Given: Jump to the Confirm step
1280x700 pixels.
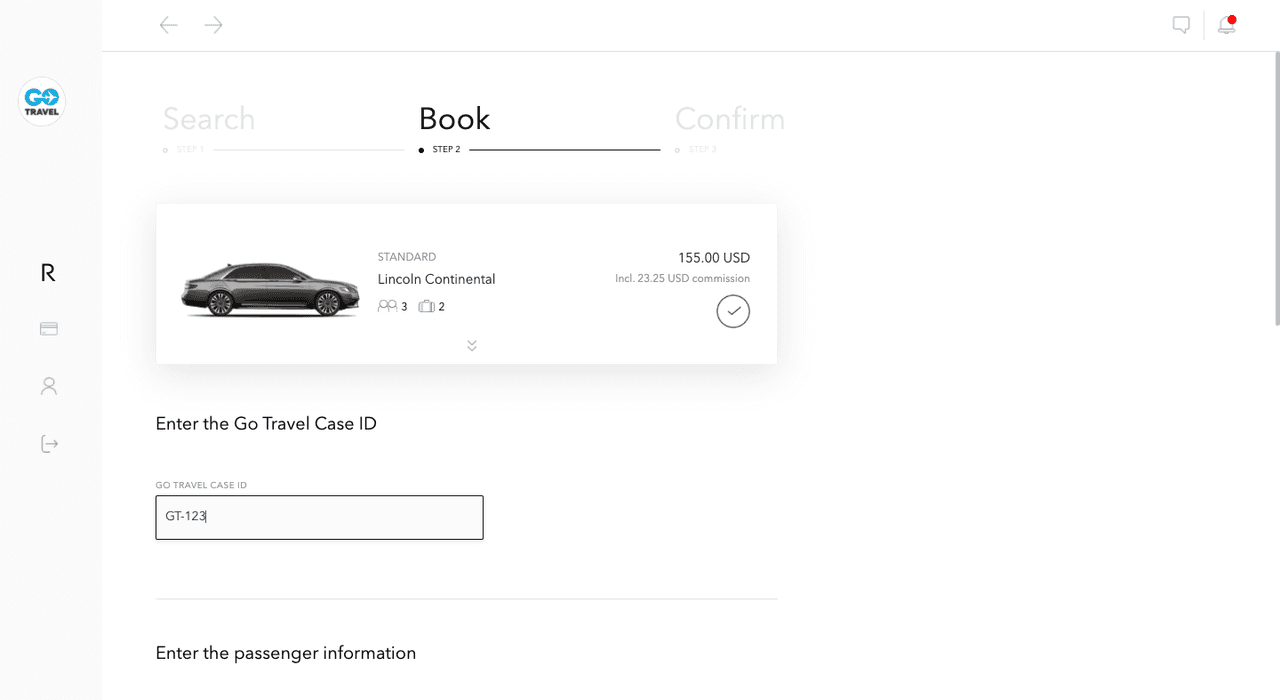Looking at the screenshot, I should [x=729, y=119].
